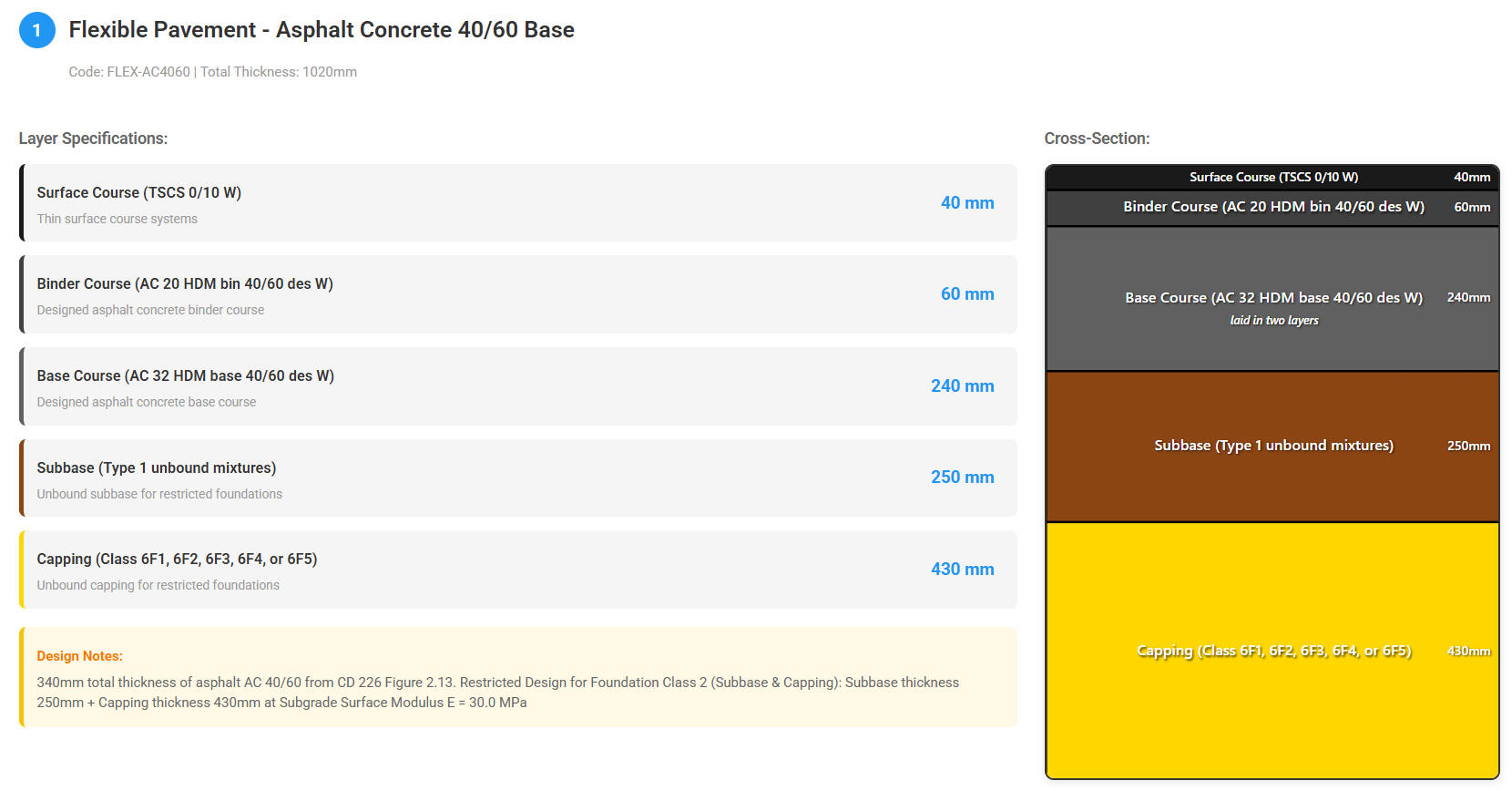
Task: Click the yellow Capping cross-section label
Action: (1272, 651)
